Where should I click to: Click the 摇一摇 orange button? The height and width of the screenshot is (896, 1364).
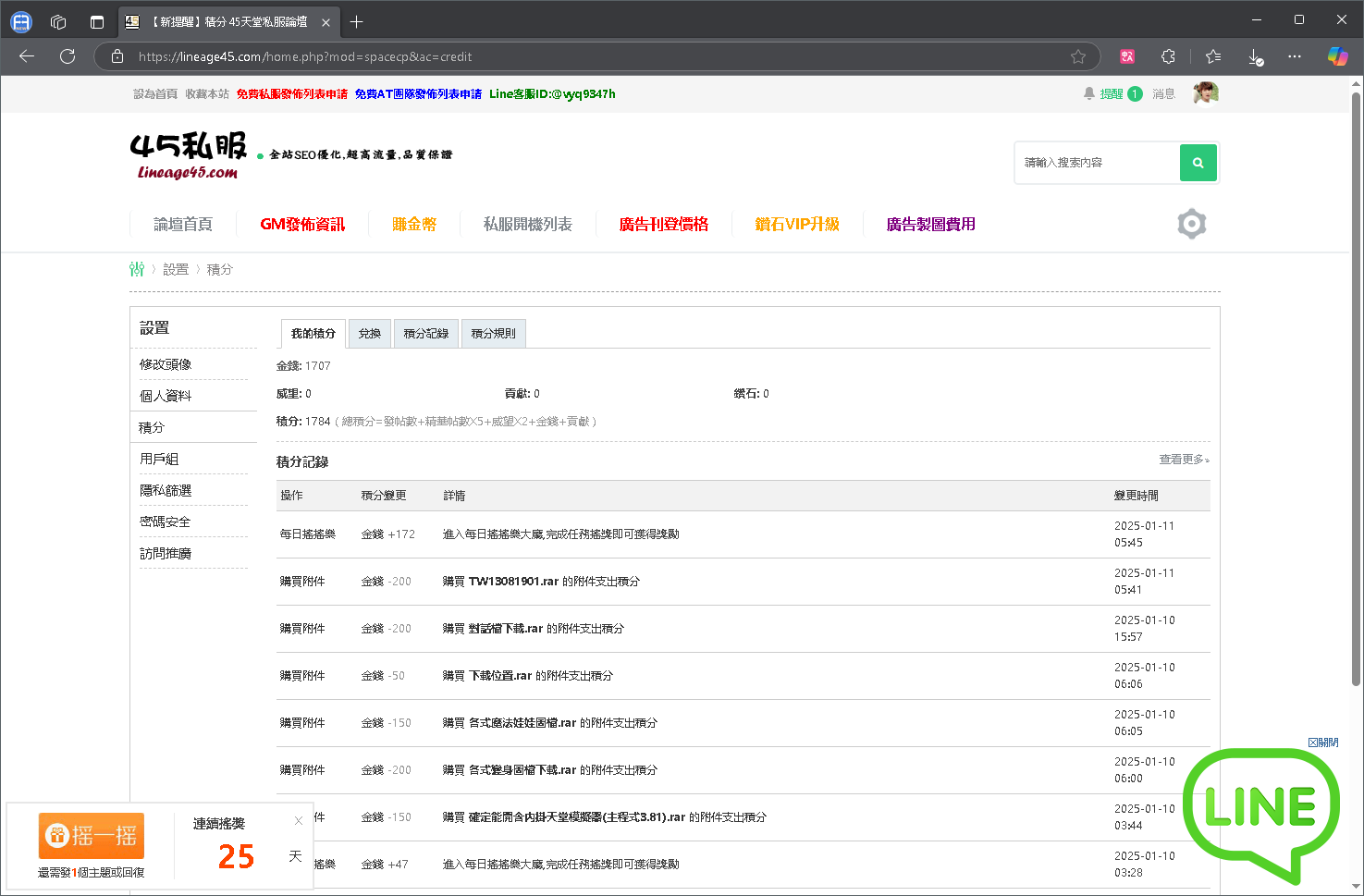92,836
